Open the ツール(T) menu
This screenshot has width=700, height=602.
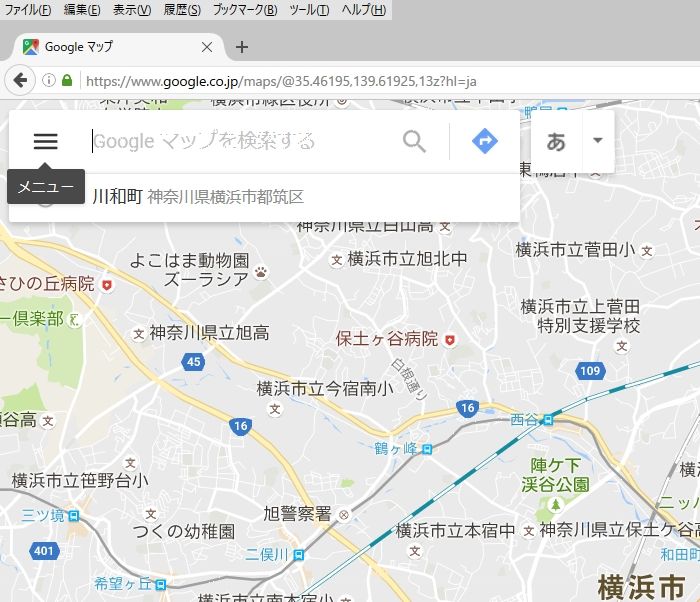pos(309,9)
